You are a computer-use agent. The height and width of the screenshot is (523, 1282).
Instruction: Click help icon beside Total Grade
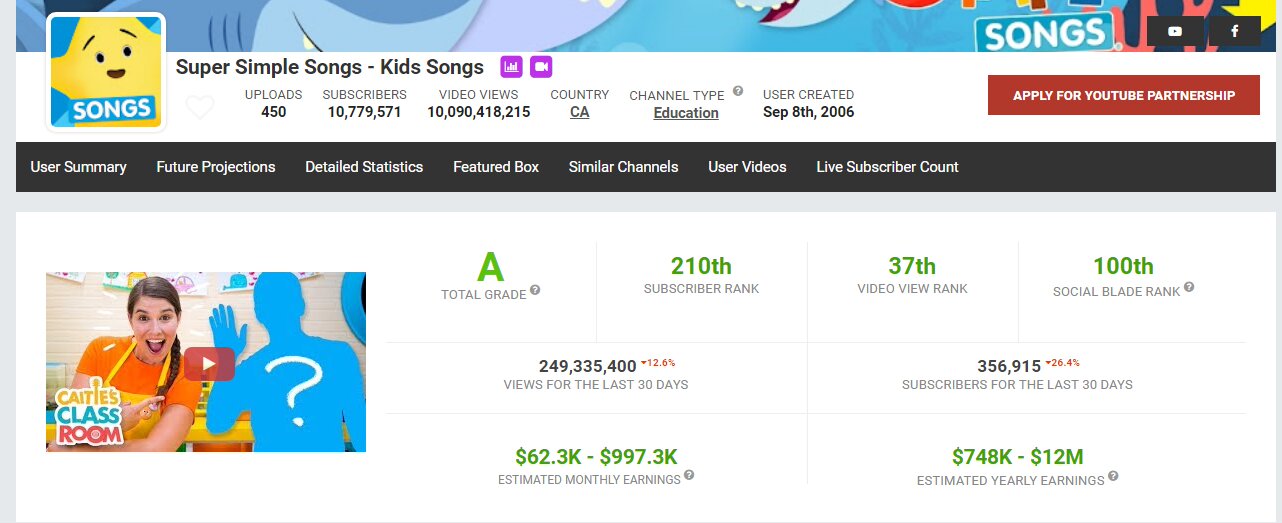(x=535, y=290)
